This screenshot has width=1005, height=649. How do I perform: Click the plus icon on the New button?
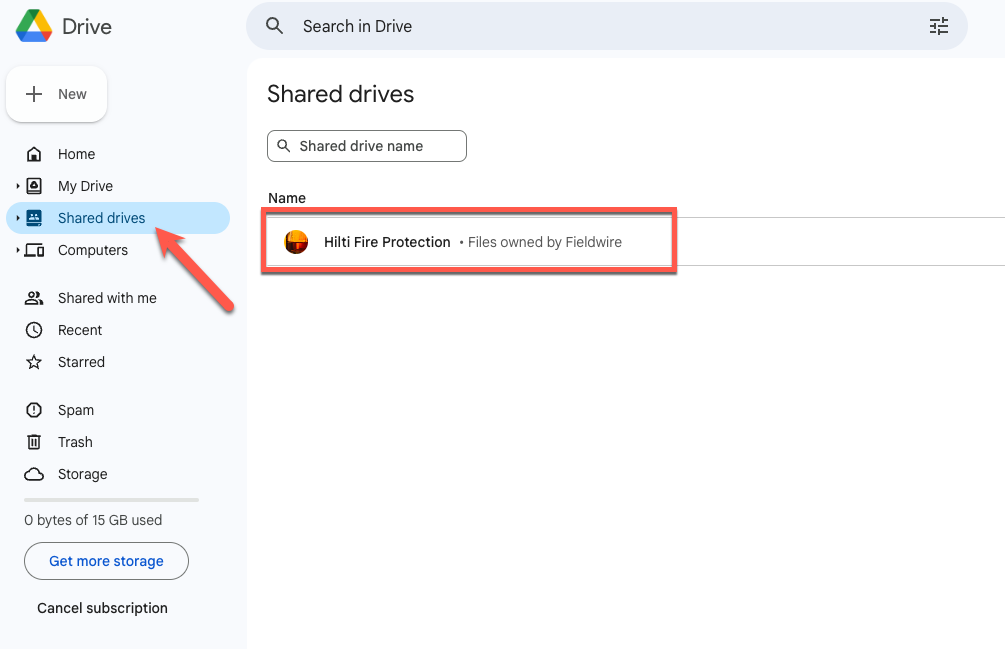click(x=34, y=94)
